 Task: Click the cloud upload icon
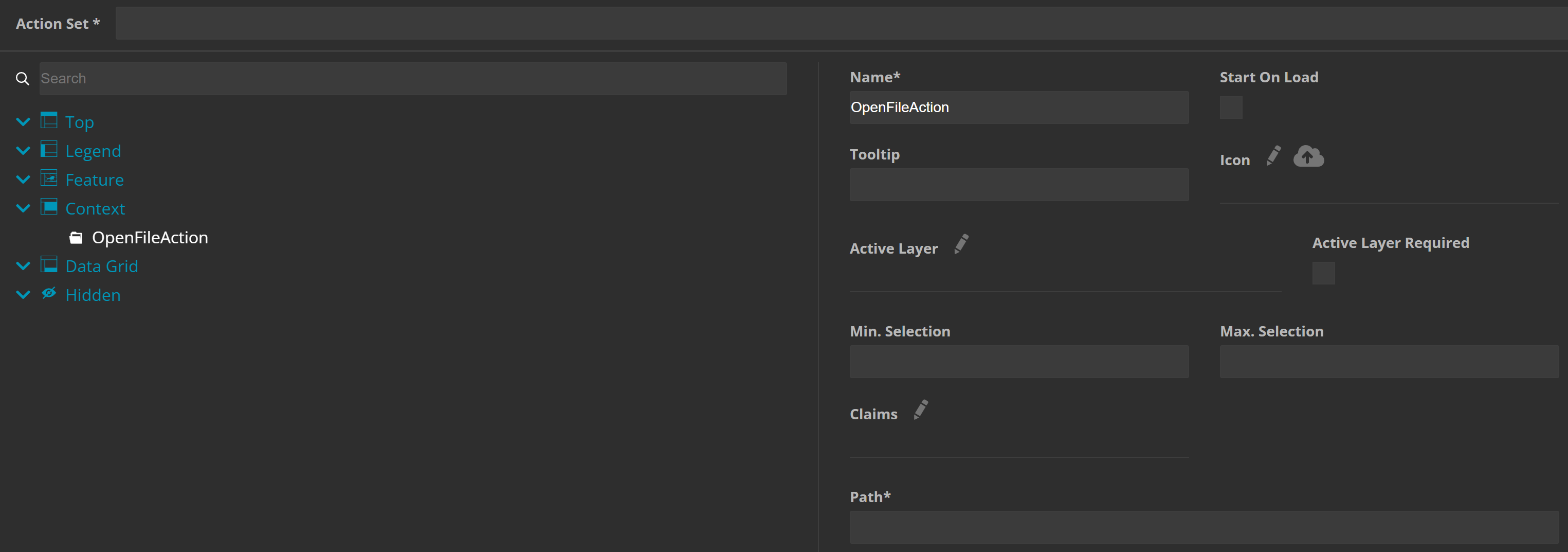pyautogui.click(x=1308, y=156)
